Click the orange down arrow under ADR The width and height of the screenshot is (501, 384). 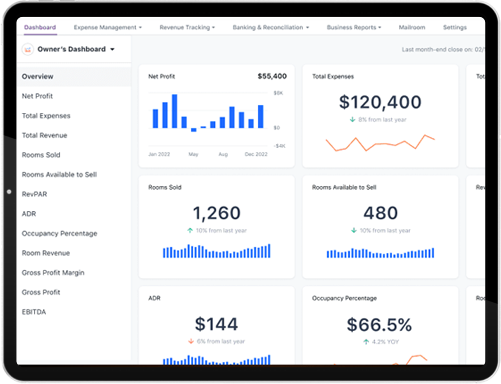pyautogui.click(x=191, y=341)
